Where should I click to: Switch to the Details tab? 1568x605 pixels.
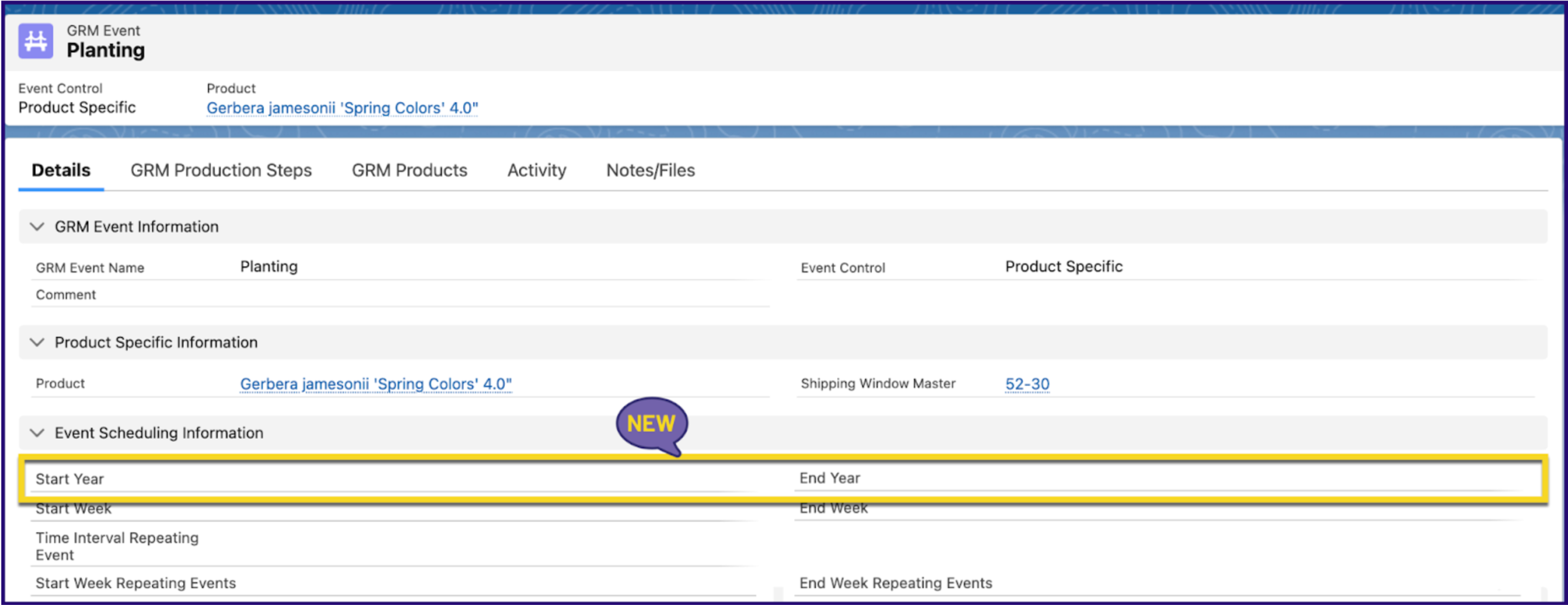click(61, 170)
